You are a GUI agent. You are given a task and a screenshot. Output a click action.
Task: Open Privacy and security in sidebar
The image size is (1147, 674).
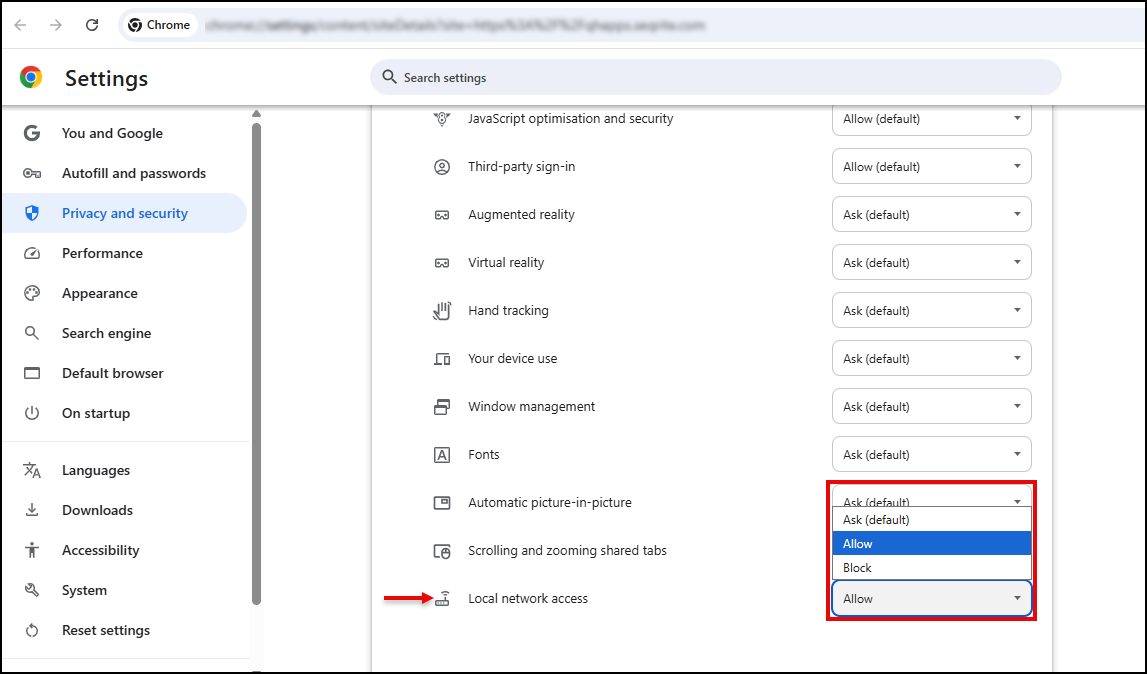pyautogui.click(x=124, y=213)
